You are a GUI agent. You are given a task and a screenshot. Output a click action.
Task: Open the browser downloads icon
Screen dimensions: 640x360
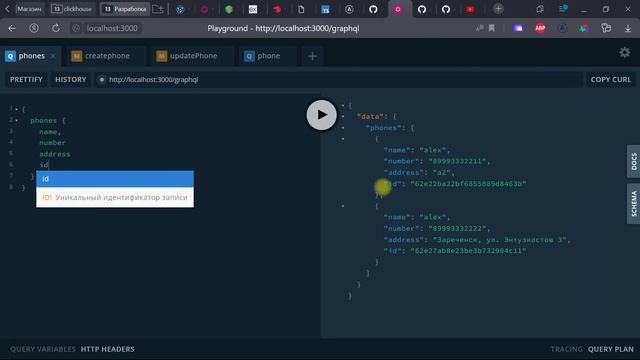tap(628, 28)
